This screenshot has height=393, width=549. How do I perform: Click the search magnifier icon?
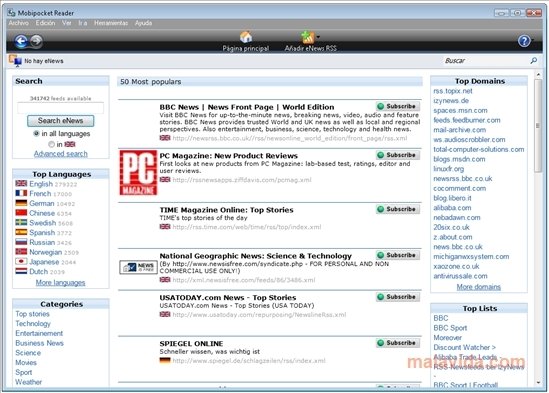click(534, 61)
